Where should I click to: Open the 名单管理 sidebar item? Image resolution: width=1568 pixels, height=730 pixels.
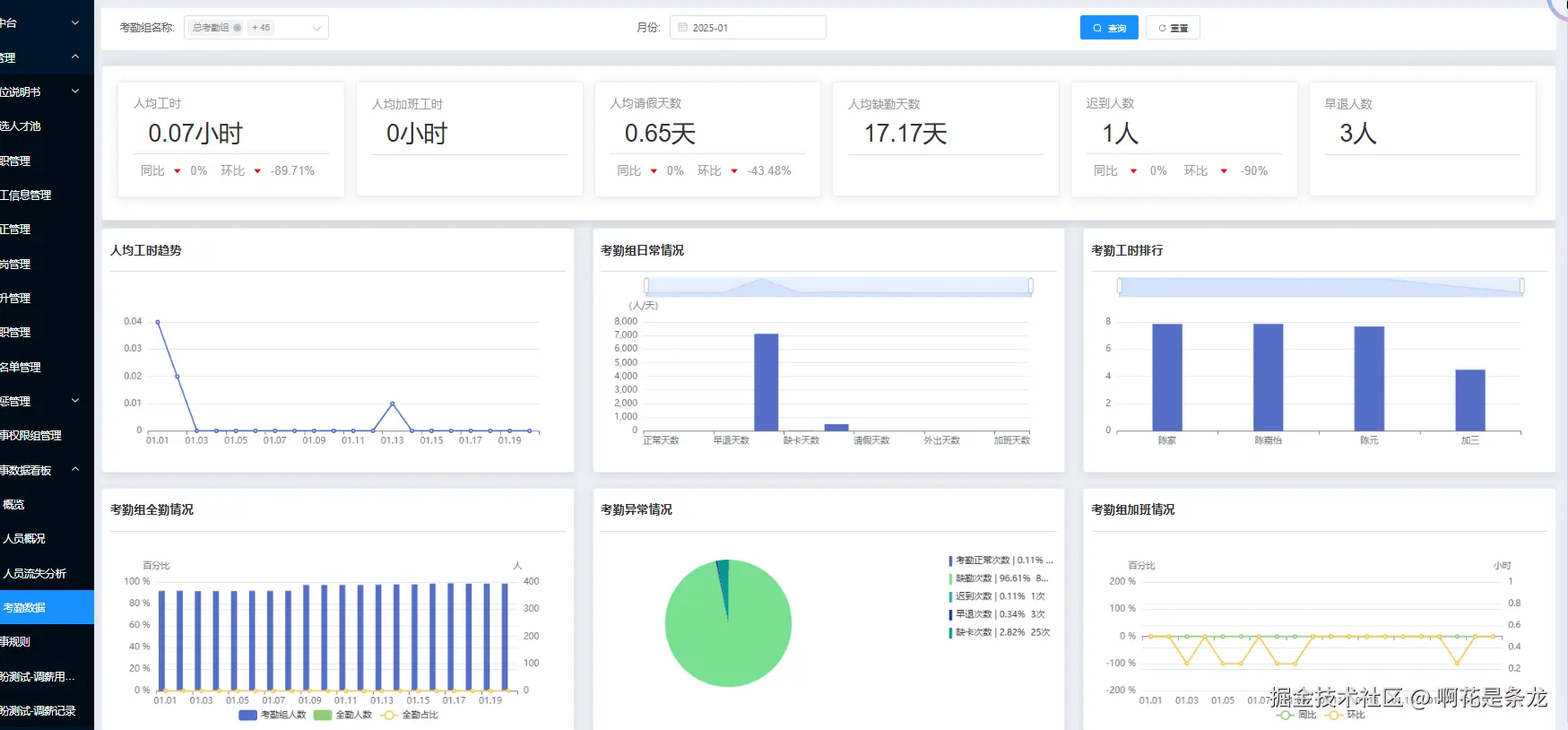click(x=47, y=367)
